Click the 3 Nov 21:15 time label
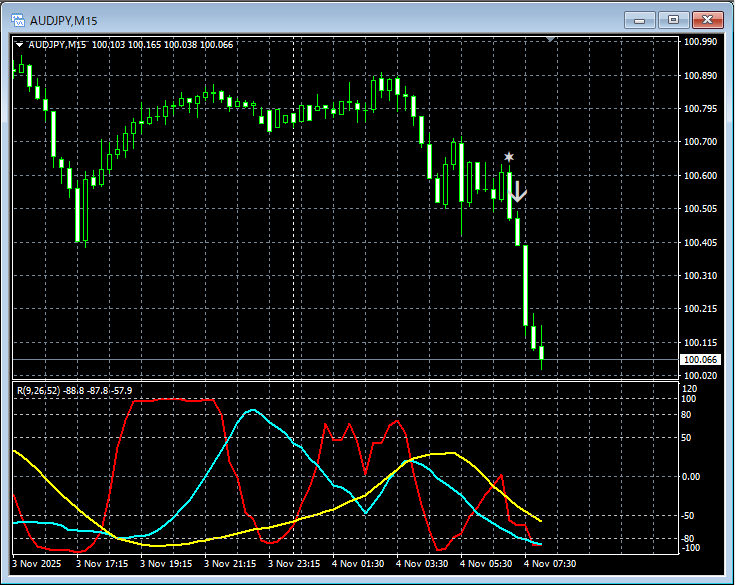Viewport: 736px width, 585px height. (x=230, y=563)
